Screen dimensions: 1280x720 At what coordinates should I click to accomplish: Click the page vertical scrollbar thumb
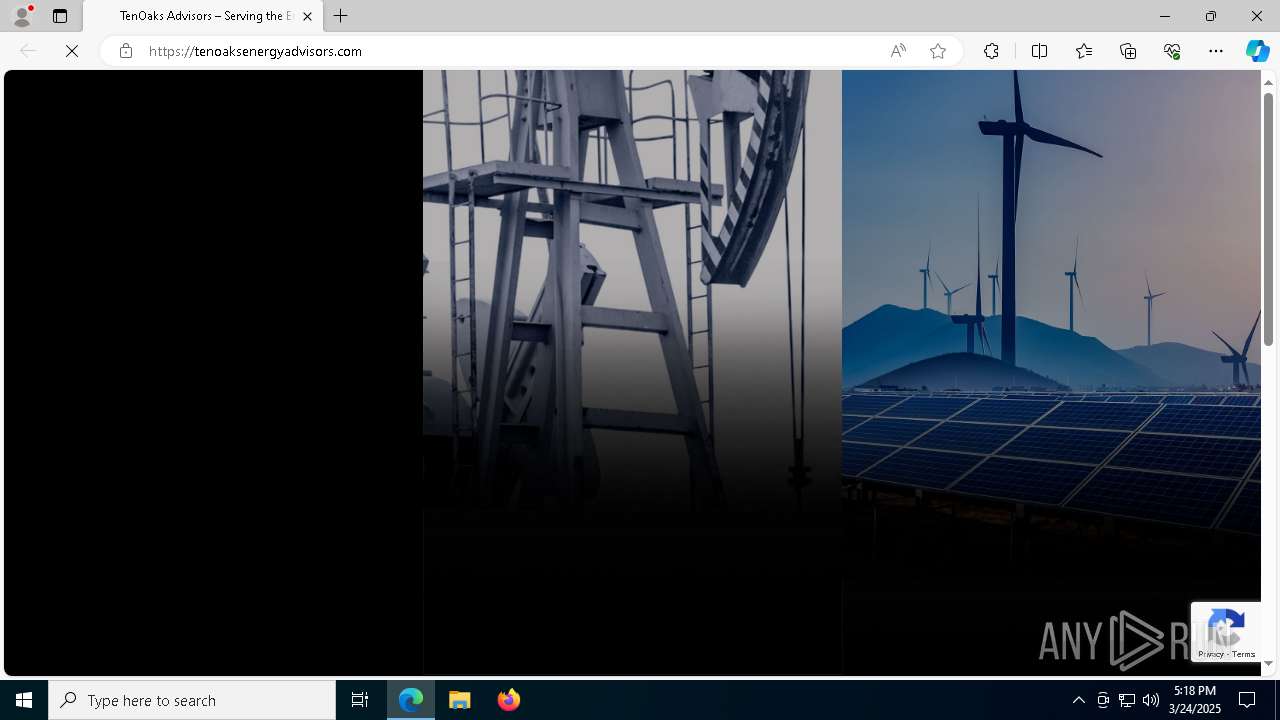[1268, 219]
